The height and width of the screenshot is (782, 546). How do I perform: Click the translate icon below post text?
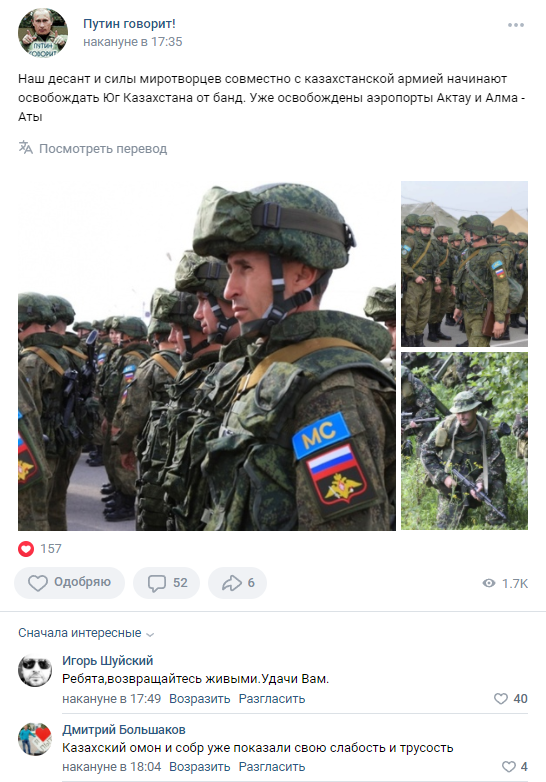(x=25, y=148)
